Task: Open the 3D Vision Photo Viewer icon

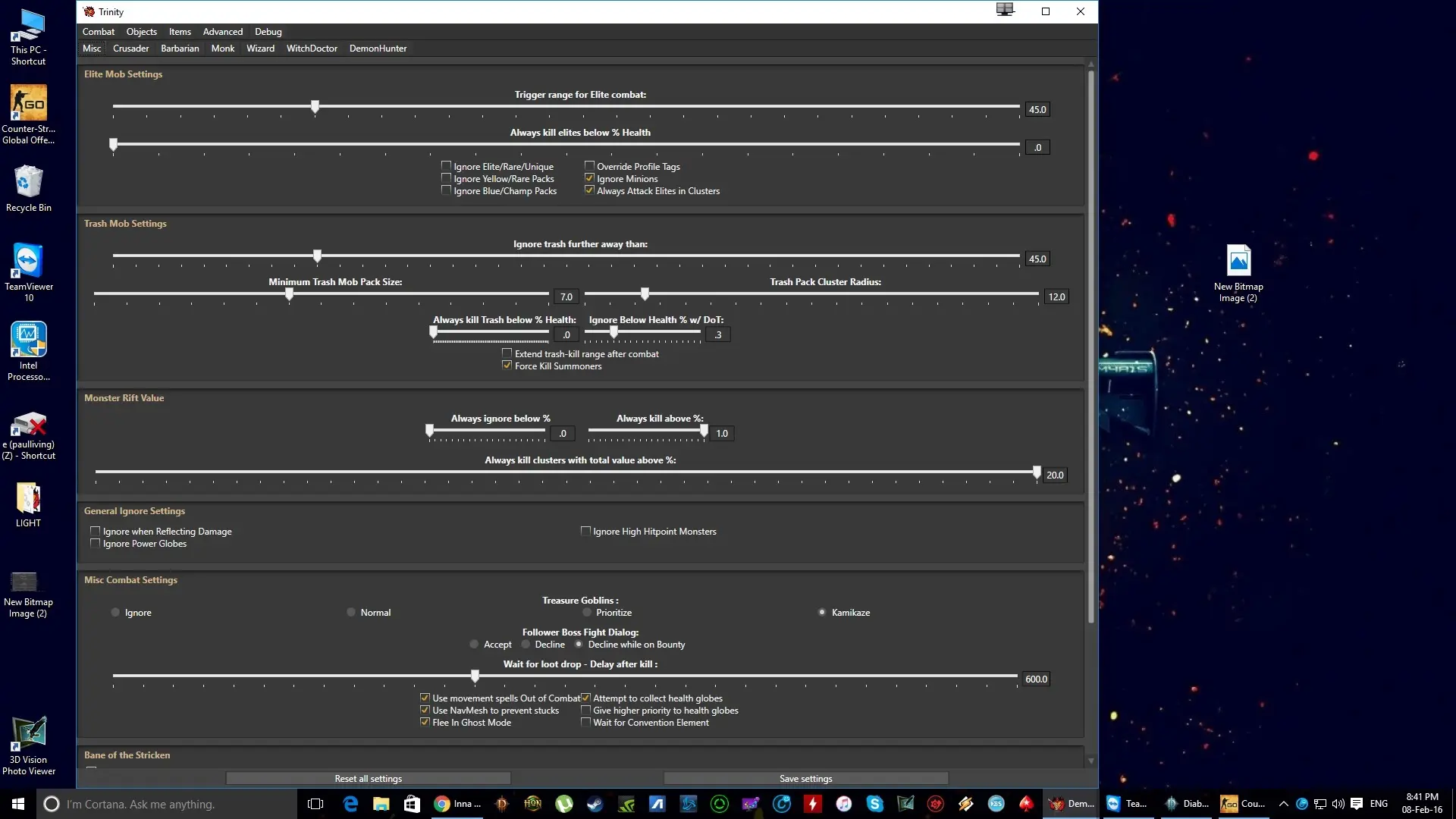Action: pos(29,746)
